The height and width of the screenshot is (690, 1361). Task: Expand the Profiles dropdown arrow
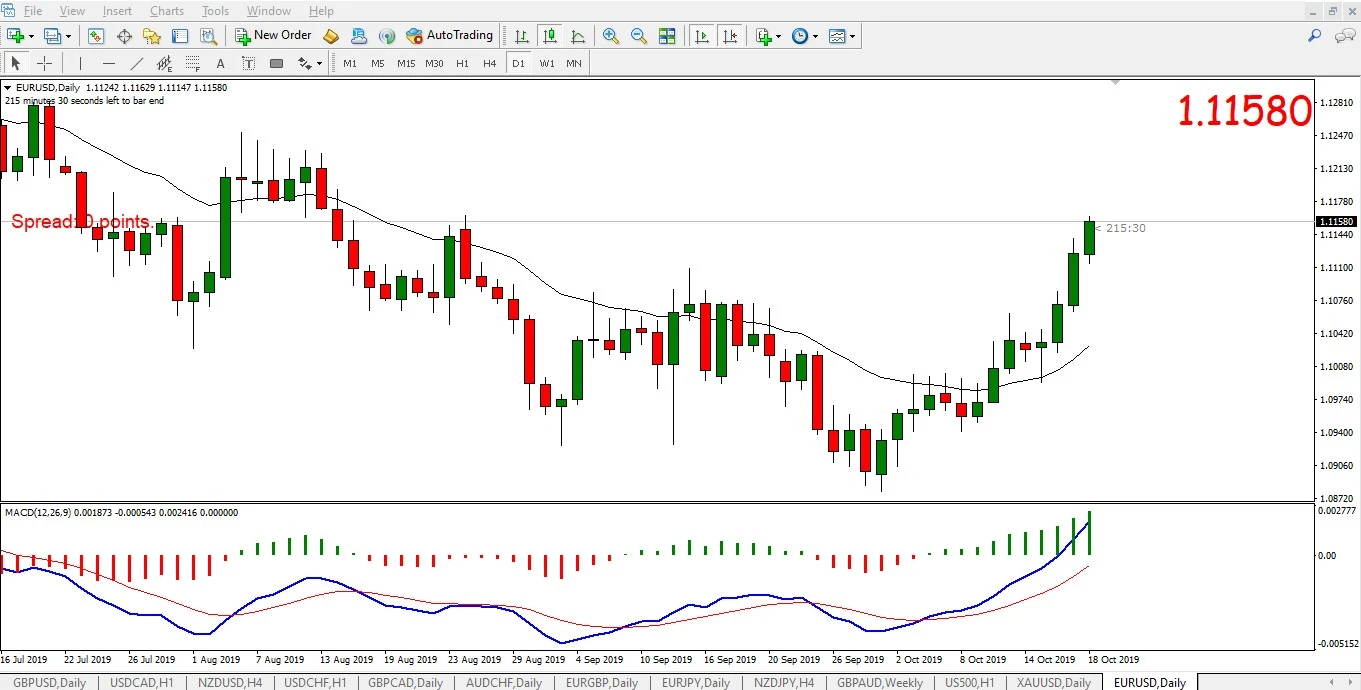tap(68, 36)
